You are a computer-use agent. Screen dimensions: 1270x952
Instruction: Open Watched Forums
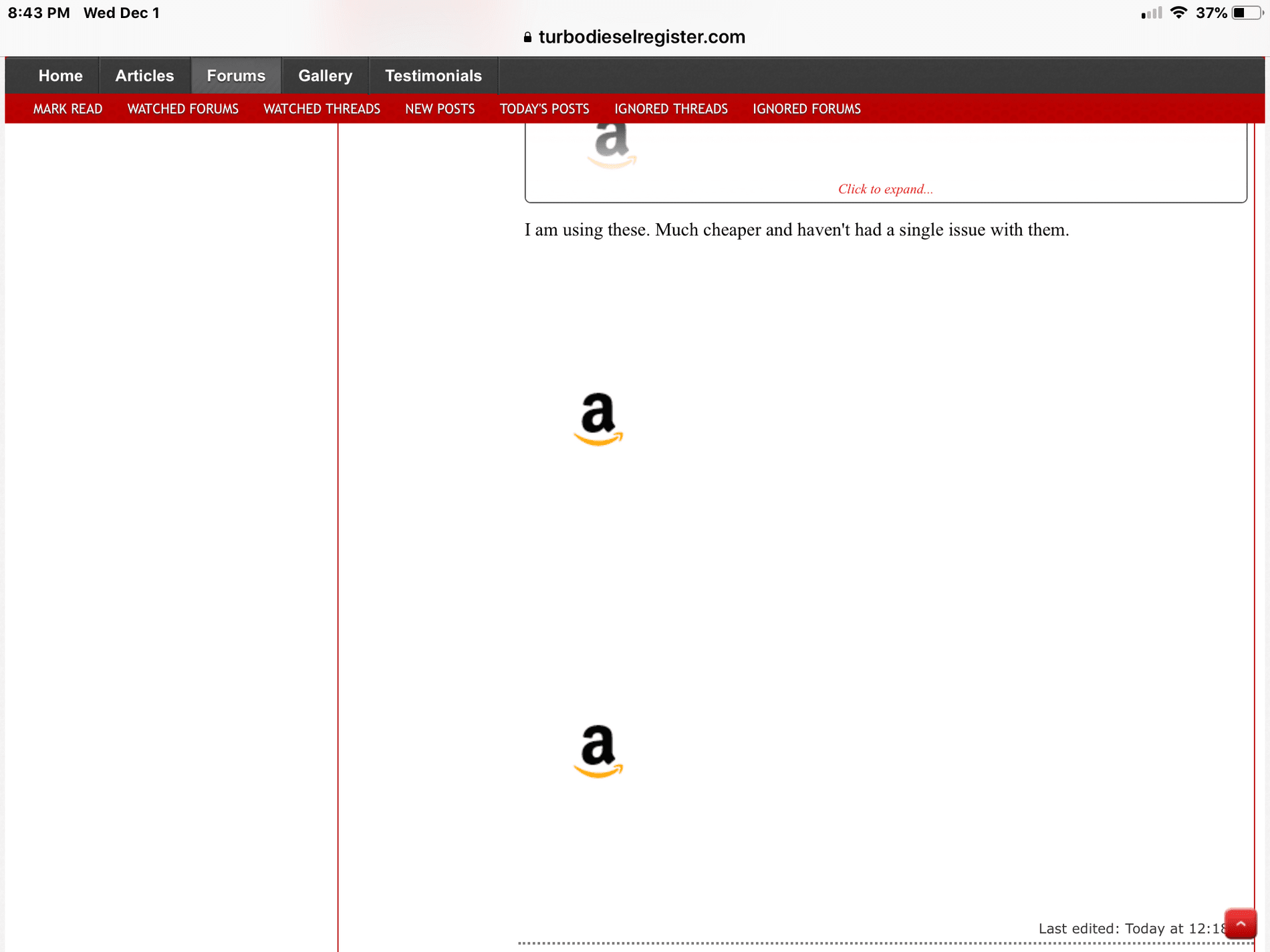click(x=182, y=109)
